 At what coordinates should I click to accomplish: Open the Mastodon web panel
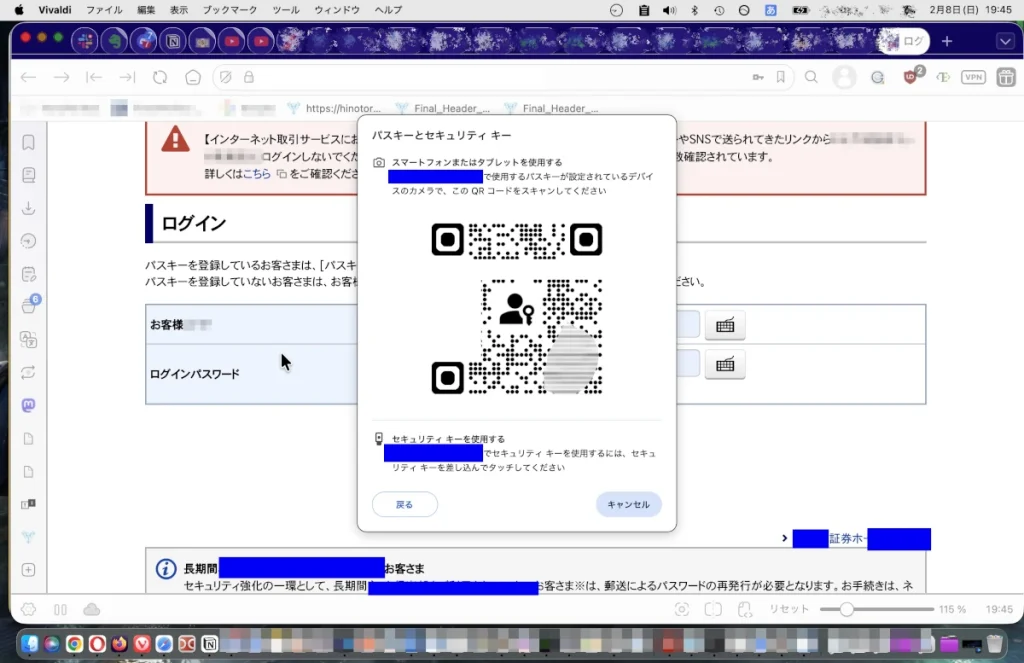(29, 406)
